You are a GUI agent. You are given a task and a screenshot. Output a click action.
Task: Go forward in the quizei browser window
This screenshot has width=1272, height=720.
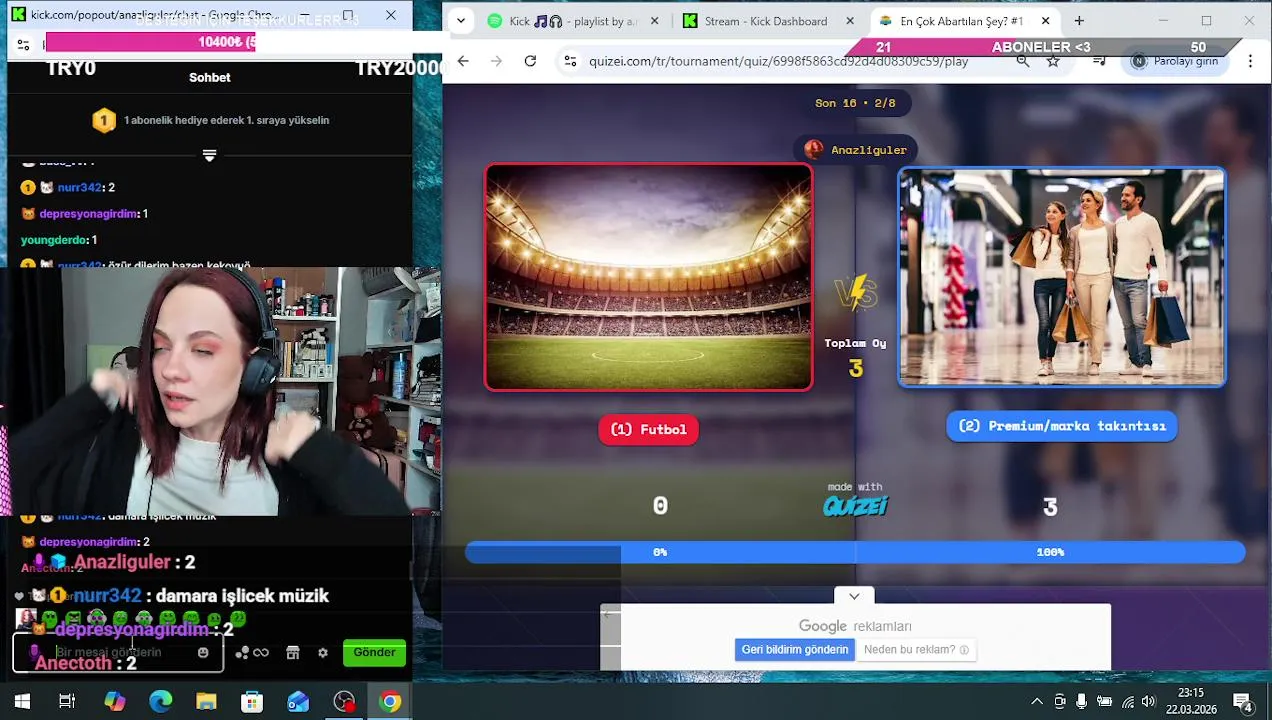(x=496, y=61)
